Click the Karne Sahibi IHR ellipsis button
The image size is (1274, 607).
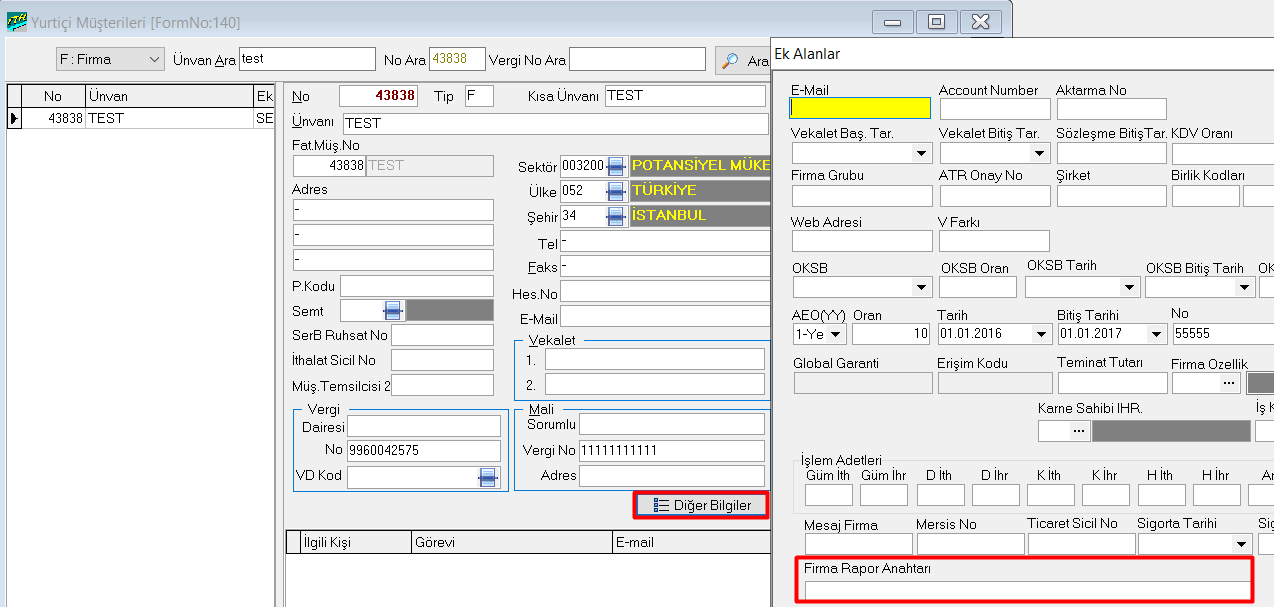click(x=1078, y=431)
